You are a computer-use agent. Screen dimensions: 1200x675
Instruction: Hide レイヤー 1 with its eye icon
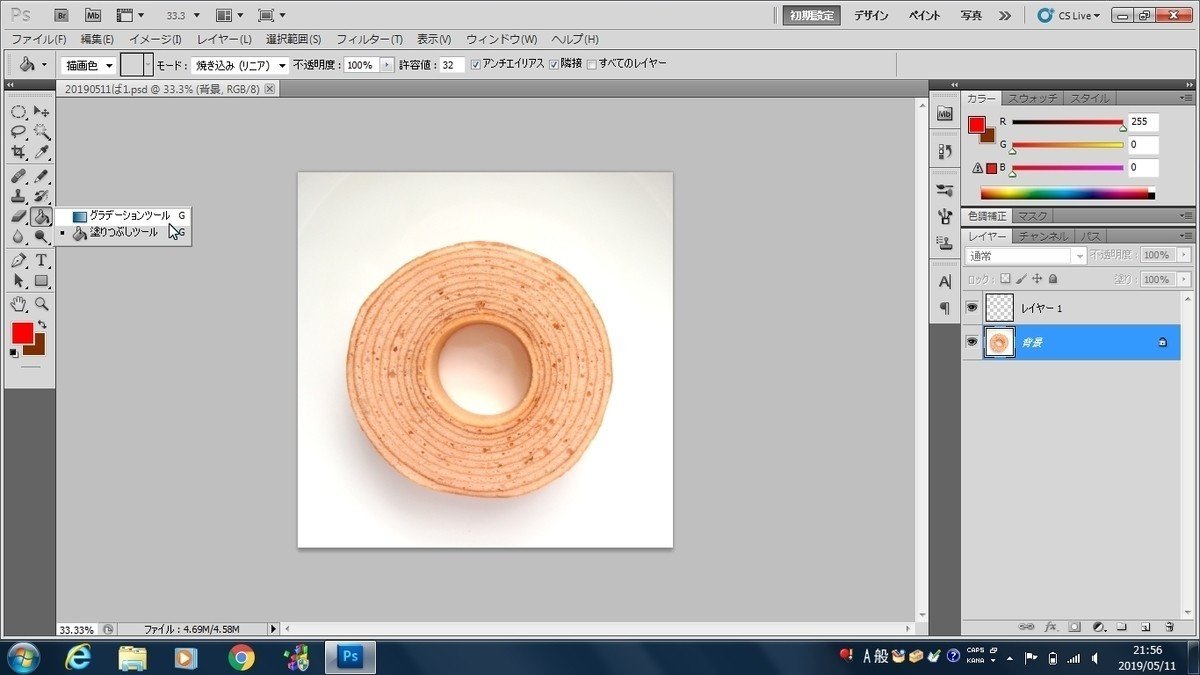(x=971, y=308)
